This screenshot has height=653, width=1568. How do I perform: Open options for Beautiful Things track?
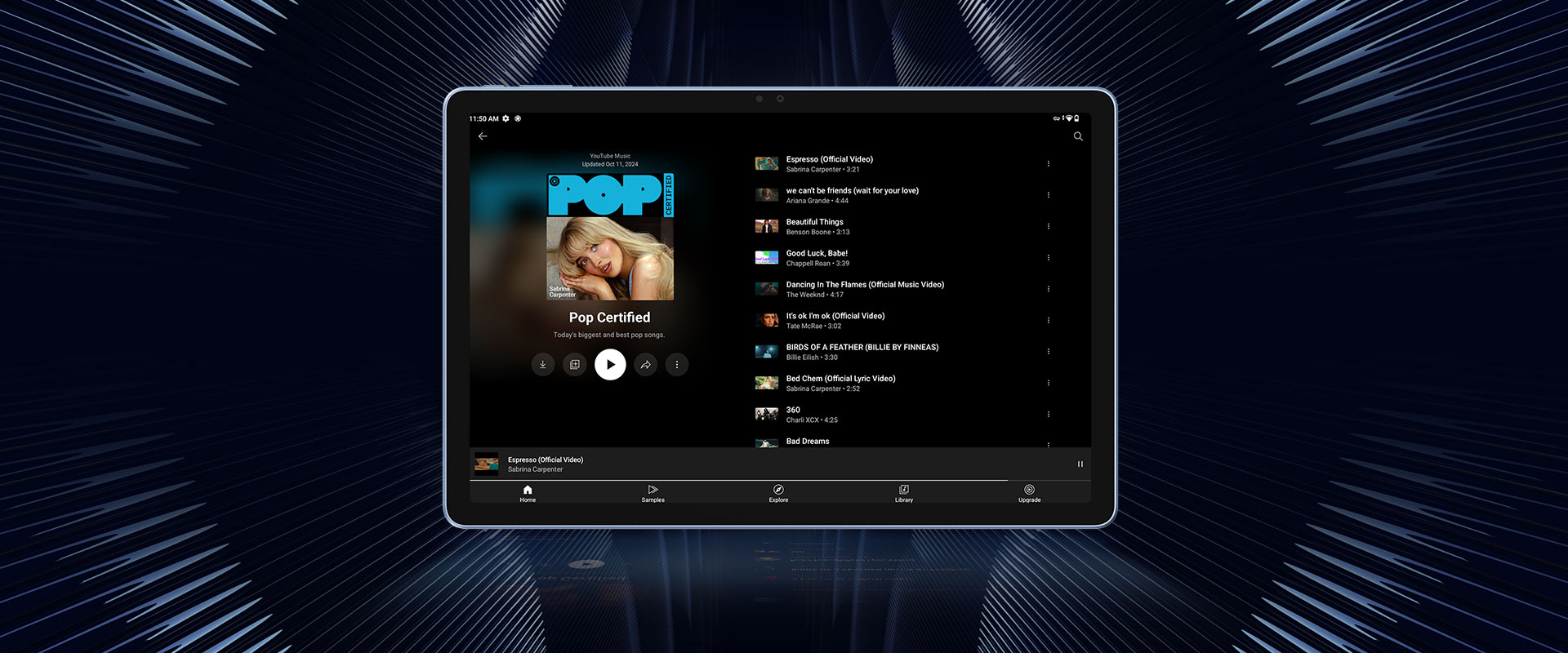1049,227
